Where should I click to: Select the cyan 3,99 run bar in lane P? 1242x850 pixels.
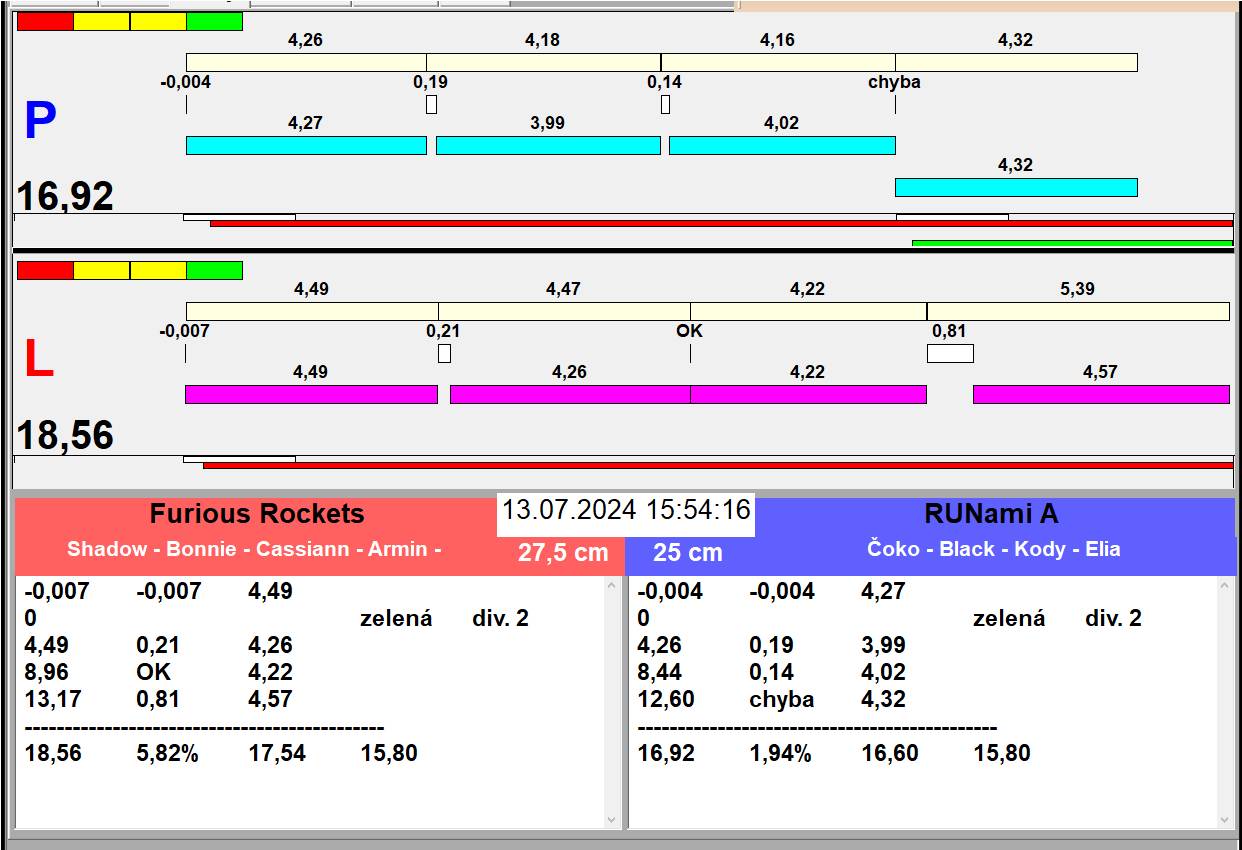548,145
